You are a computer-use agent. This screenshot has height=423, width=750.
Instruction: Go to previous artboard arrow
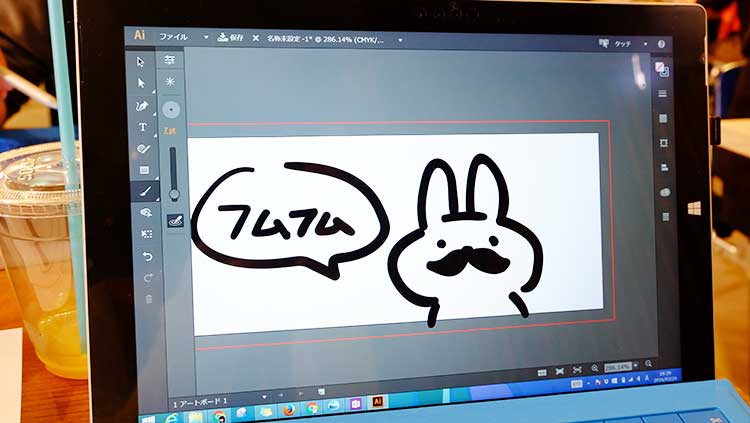pyautogui.click(x=281, y=395)
